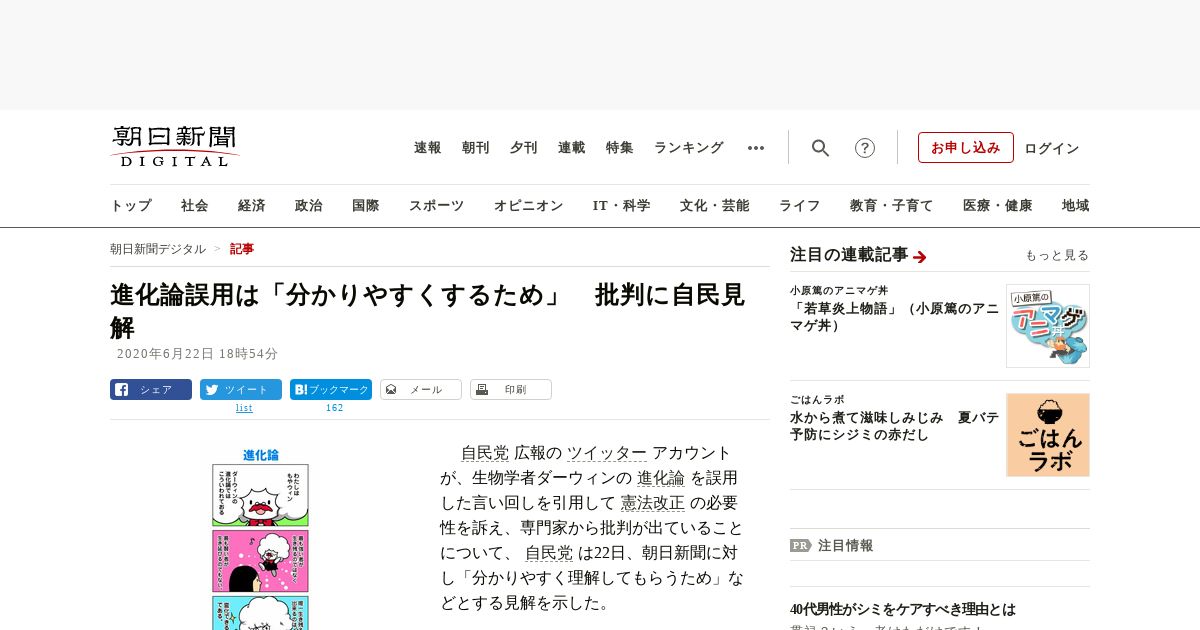Go to the 経済 section tab
Image resolution: width=1200 pixels, height=630 pixels.
pos(252,206)
